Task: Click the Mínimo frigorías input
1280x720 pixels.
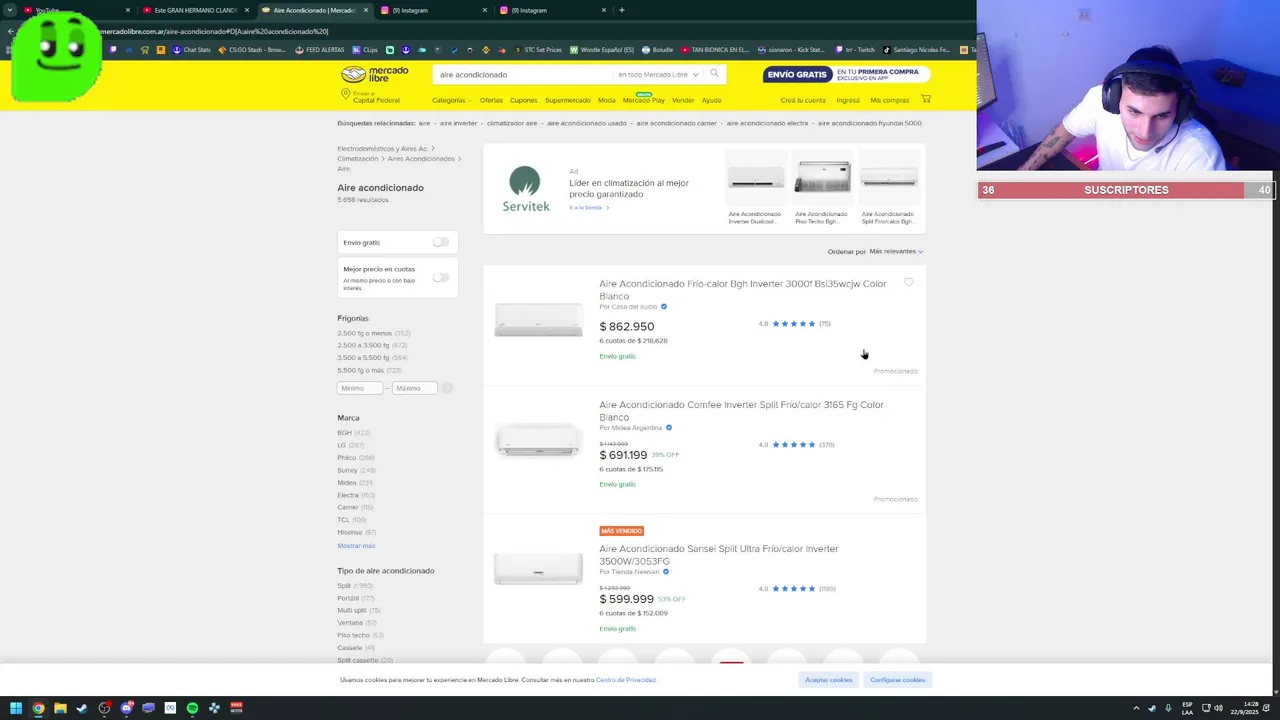Action: [360, 388]
